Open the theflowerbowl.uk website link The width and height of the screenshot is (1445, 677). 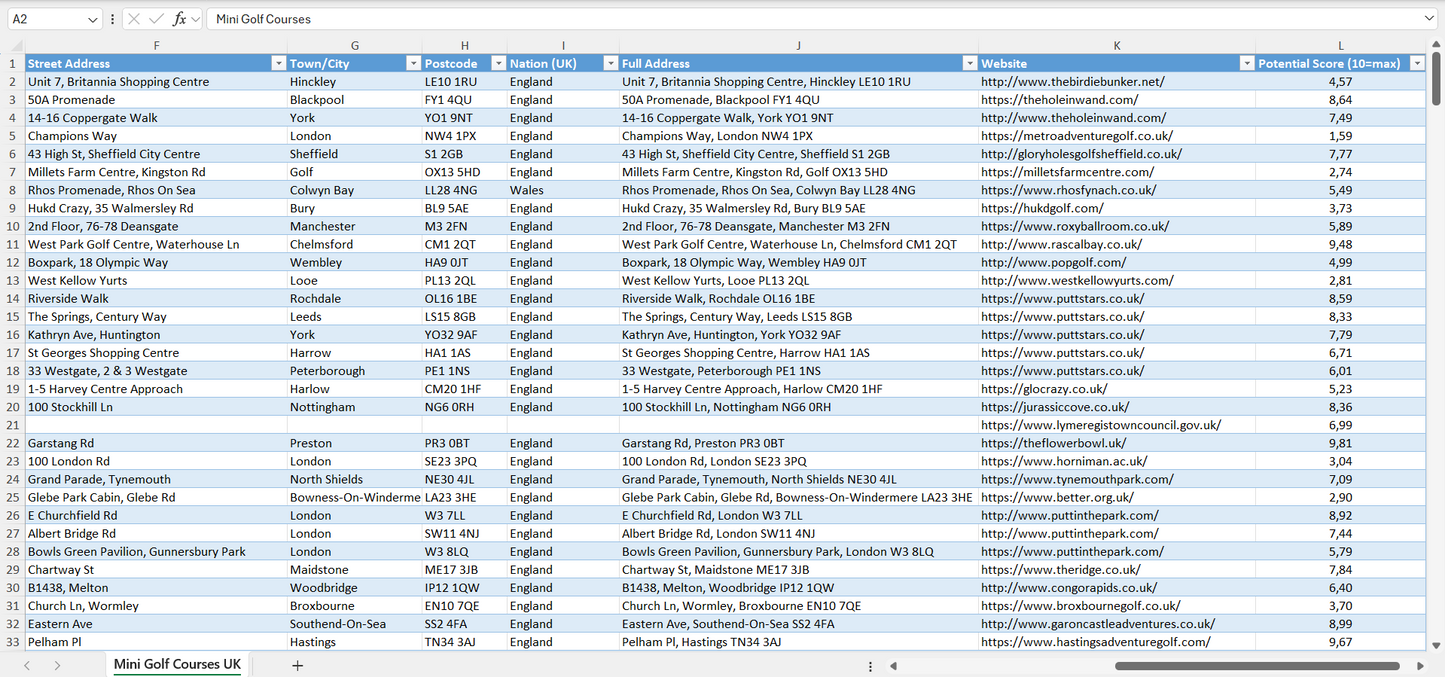click(1053, 443)
